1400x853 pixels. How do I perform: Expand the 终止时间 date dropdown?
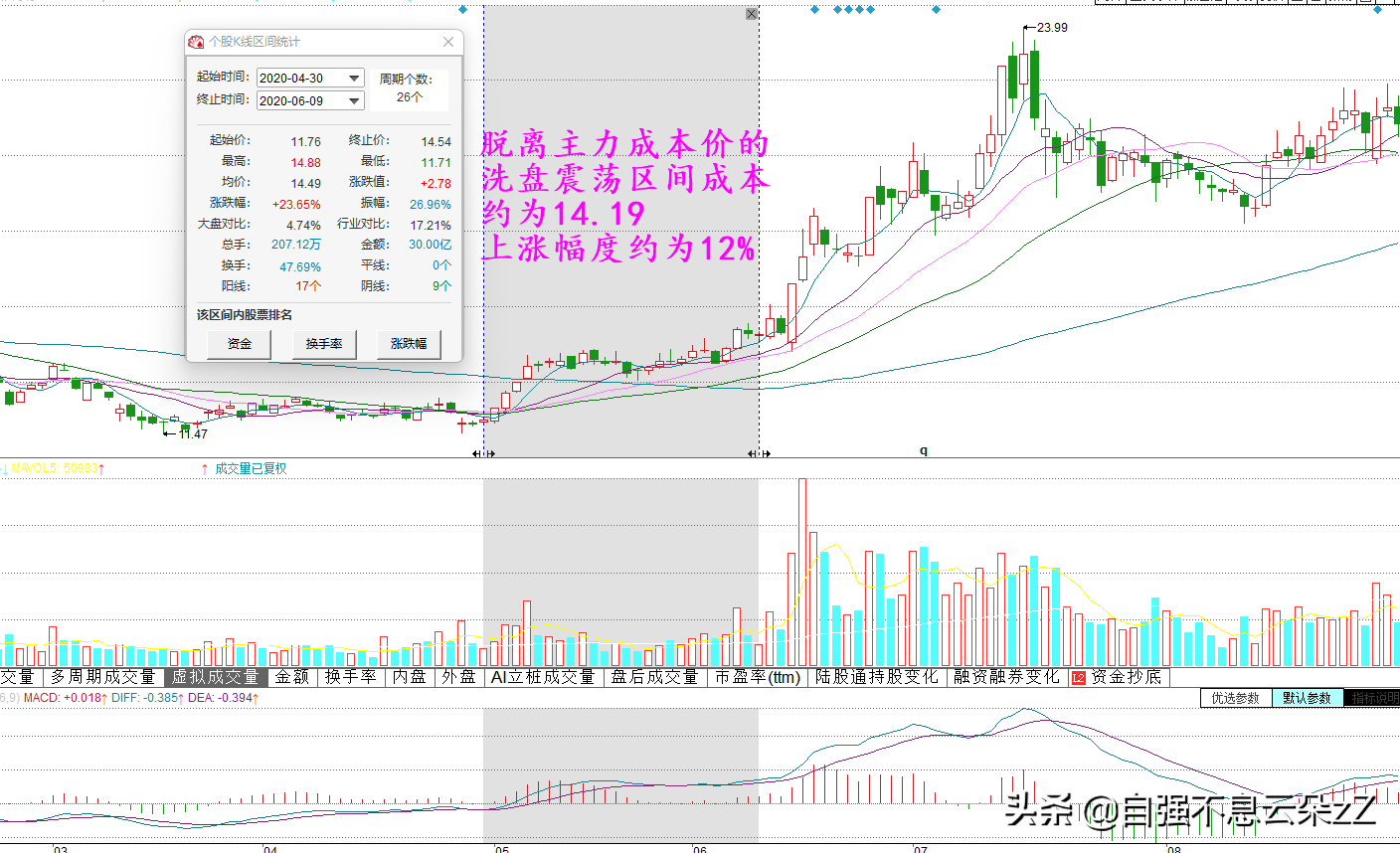click(x=354, y=100)
